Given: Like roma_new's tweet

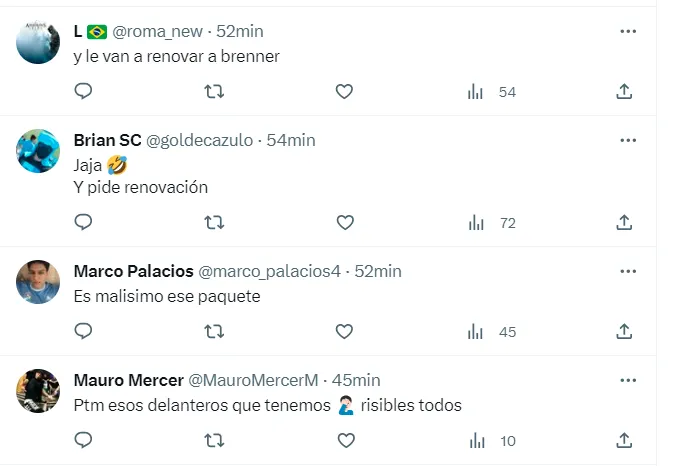Looking at the screenshot, I should pyautogui.click(x=344, y=92).
